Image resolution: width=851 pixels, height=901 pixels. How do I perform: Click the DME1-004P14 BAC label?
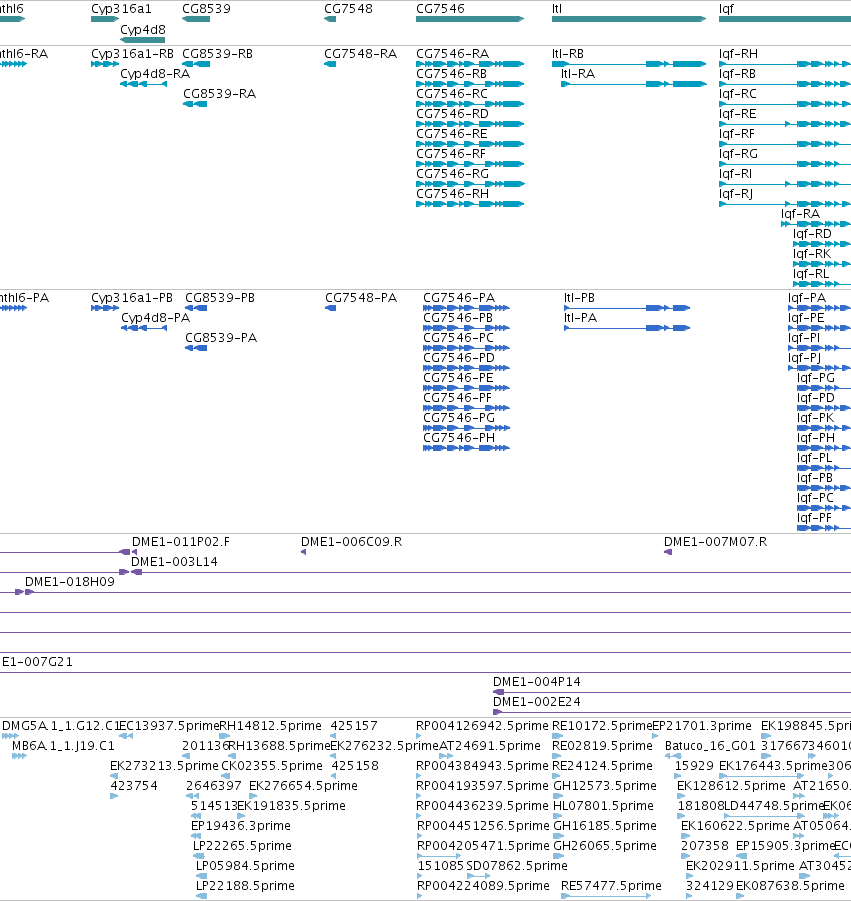click(x=537, y=681)
